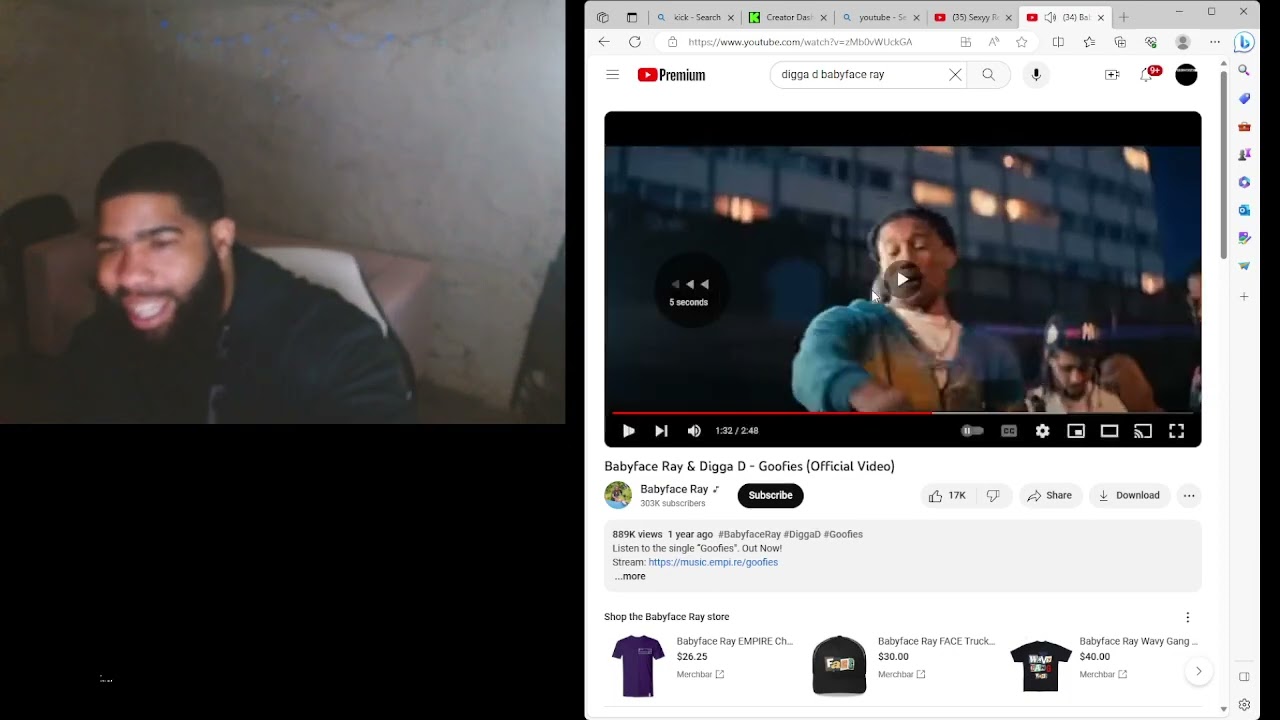This screenshot has height=720, width=1280.
Task: Open Read aloud icon in address bar
Action: click(x=993, y=42)
